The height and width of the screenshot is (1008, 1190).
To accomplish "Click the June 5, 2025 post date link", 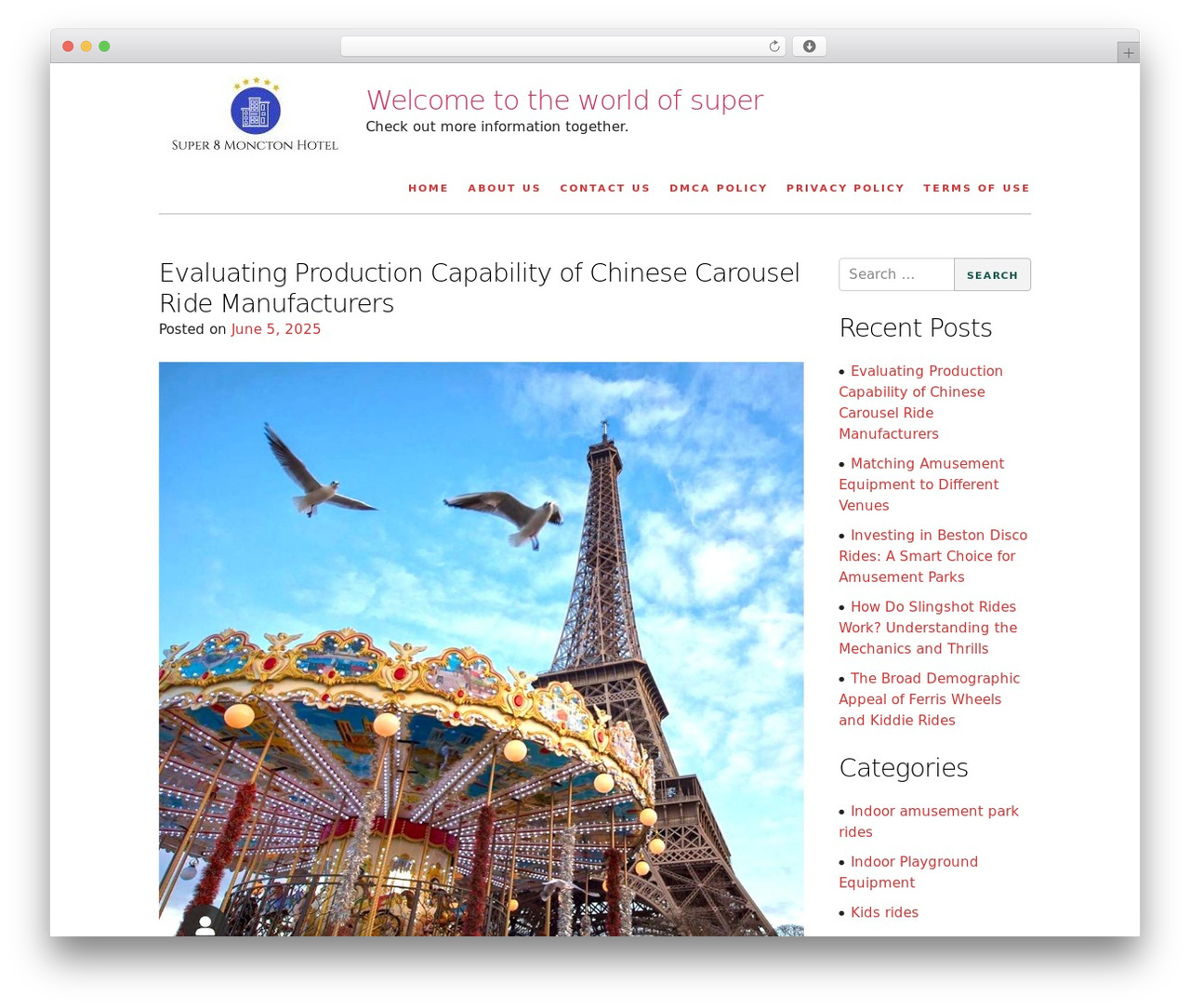I will click(276, 329).
